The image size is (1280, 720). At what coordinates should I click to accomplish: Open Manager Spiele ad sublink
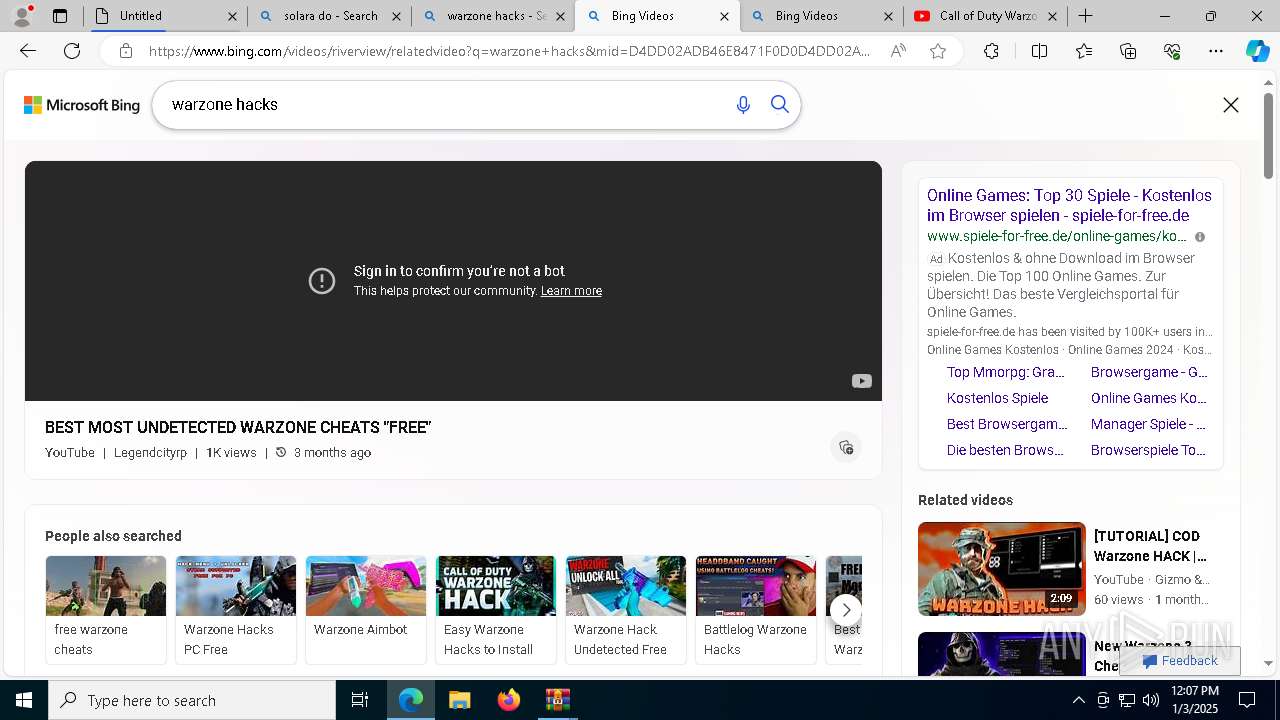1148,424
